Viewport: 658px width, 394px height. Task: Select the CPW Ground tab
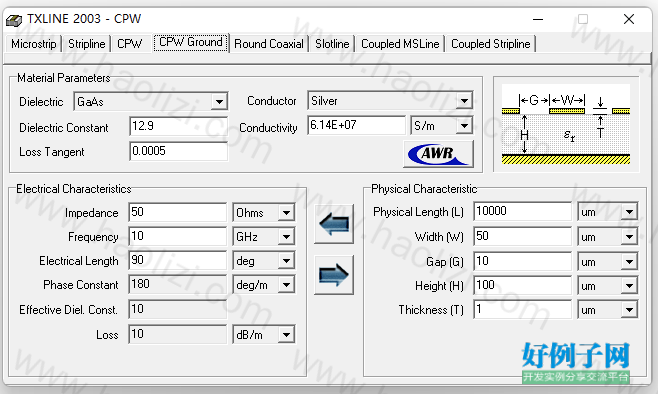[191, 42]
